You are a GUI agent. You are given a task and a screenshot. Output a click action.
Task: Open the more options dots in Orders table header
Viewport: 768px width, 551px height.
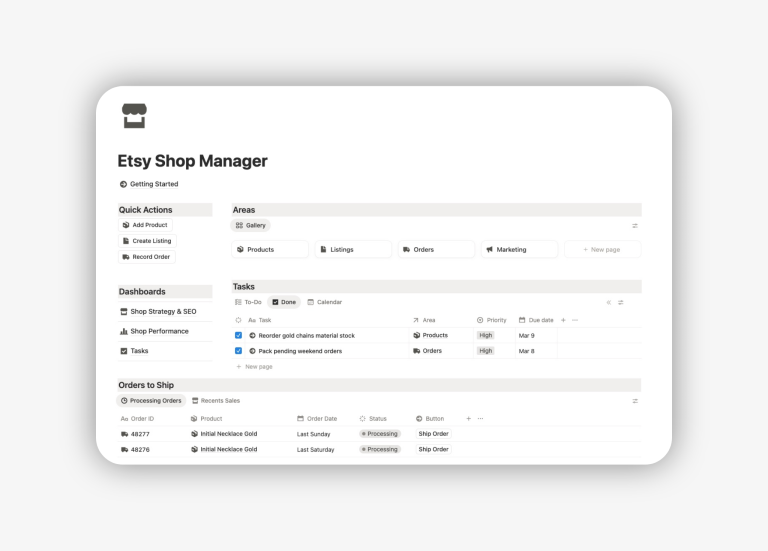pos(480,419)
